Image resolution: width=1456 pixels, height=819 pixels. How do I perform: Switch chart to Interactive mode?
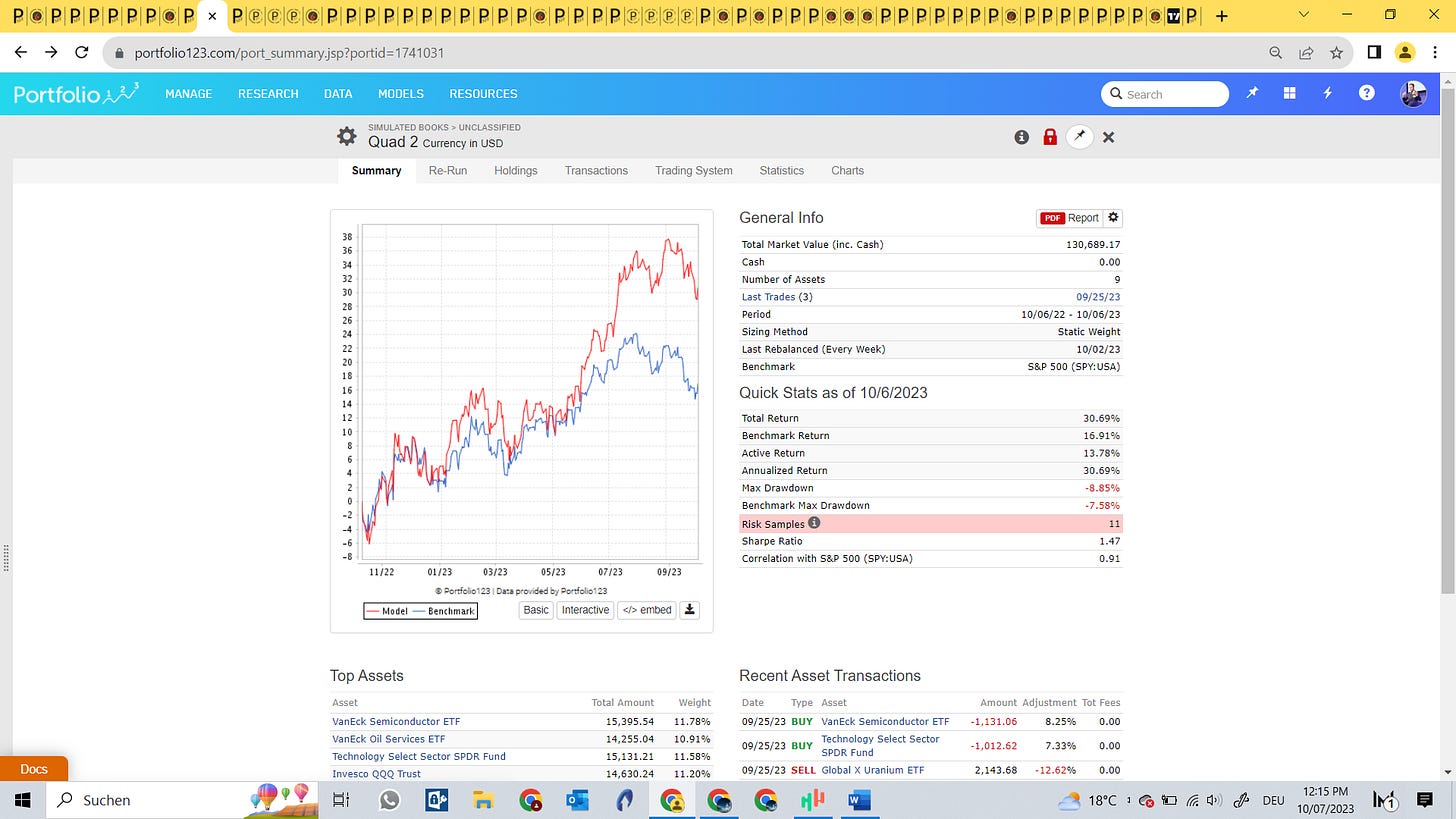click(585, 610)
